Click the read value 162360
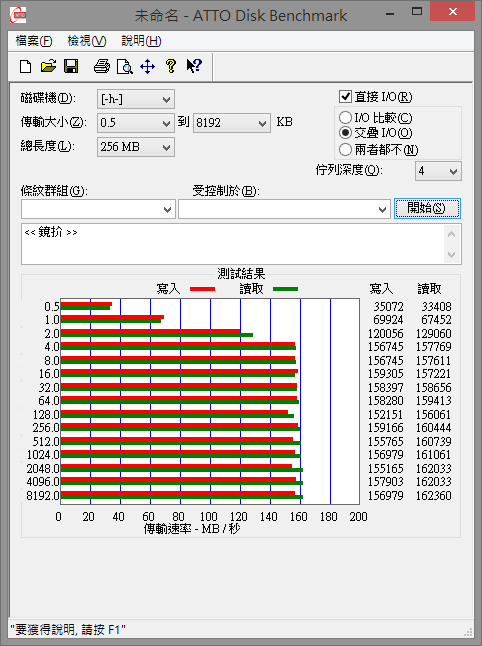 433,495
